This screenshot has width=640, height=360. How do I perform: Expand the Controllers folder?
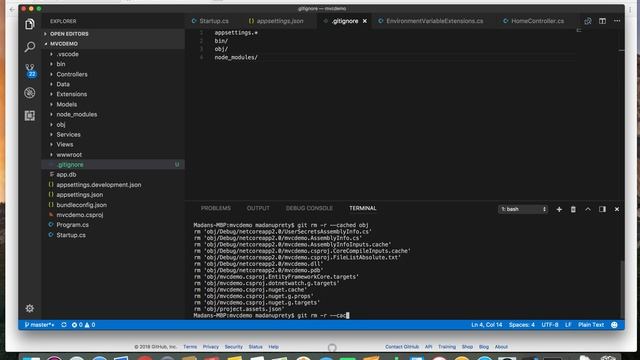pos(72,74)
